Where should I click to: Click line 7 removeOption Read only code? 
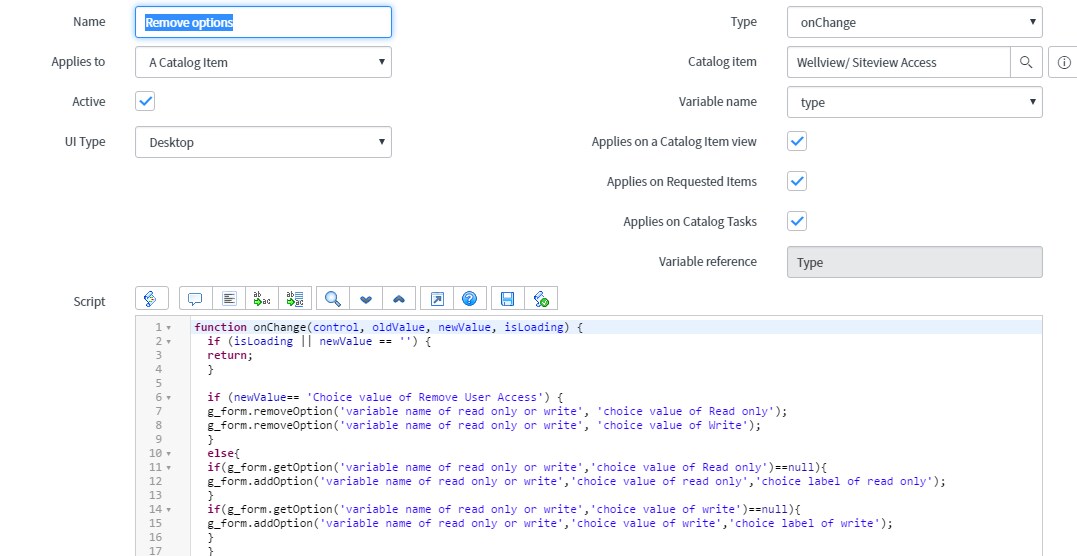pos(497,411)
